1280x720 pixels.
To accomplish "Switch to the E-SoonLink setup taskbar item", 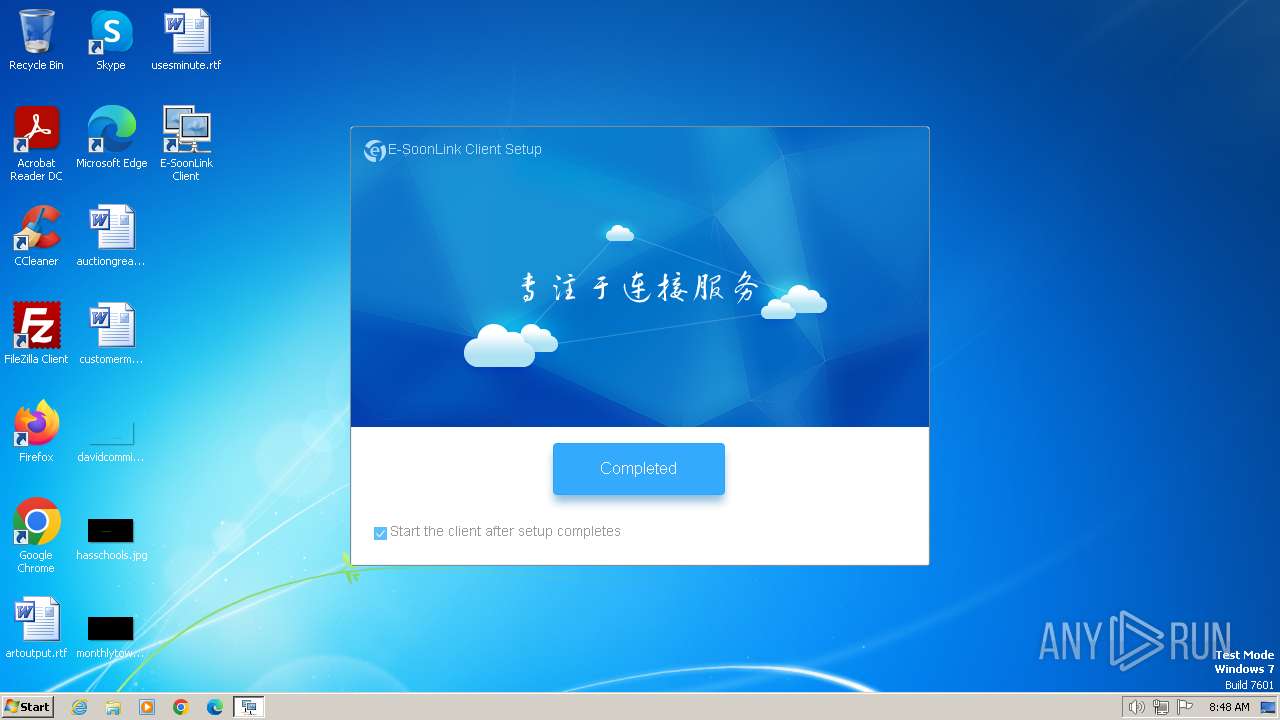I will pos(249,707).
